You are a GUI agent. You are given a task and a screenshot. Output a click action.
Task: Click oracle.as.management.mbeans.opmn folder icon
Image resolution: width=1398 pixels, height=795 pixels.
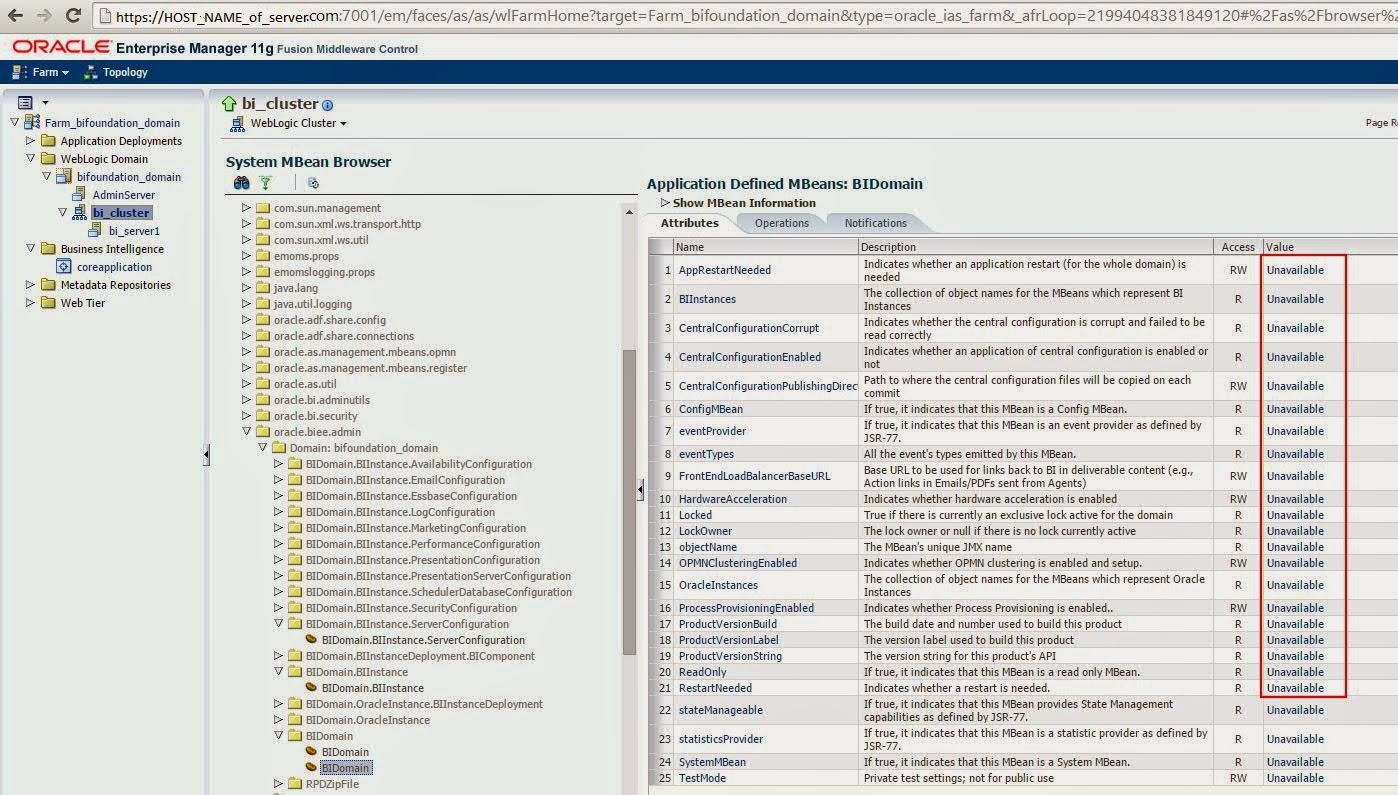[264, 352]
